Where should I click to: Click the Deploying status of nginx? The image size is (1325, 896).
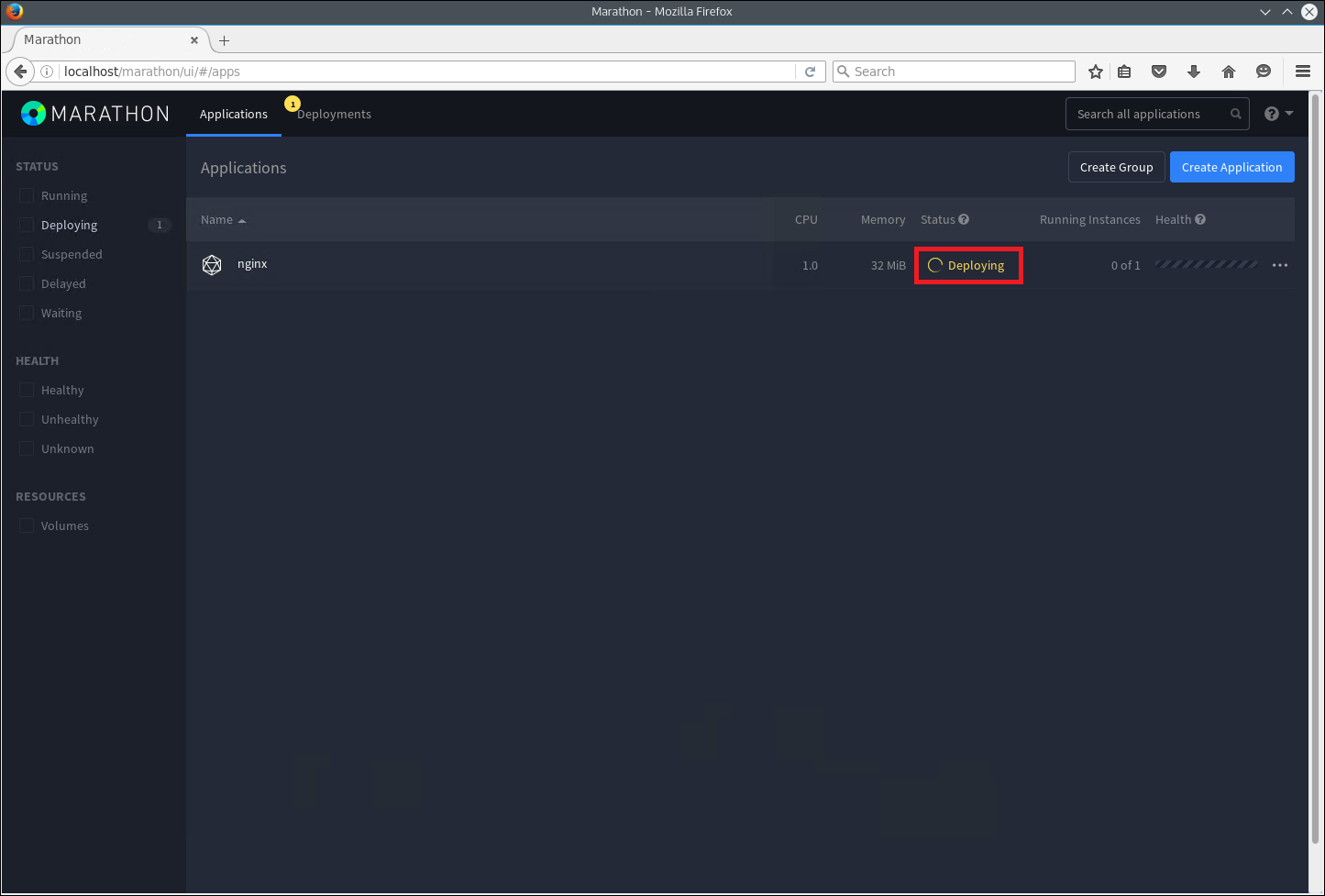click(x=967, y=266)
